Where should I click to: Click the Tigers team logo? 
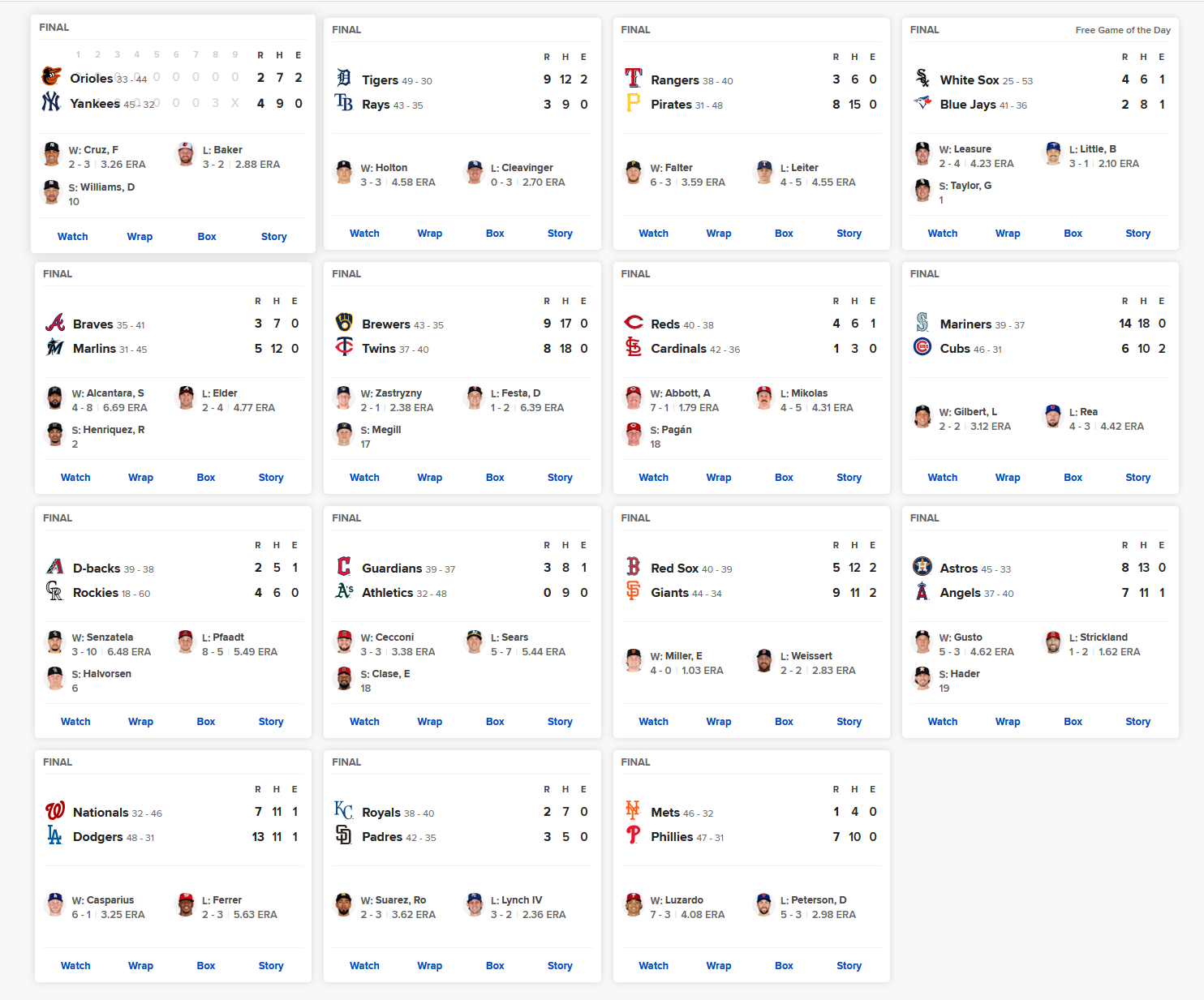click(x=344, y=78)
